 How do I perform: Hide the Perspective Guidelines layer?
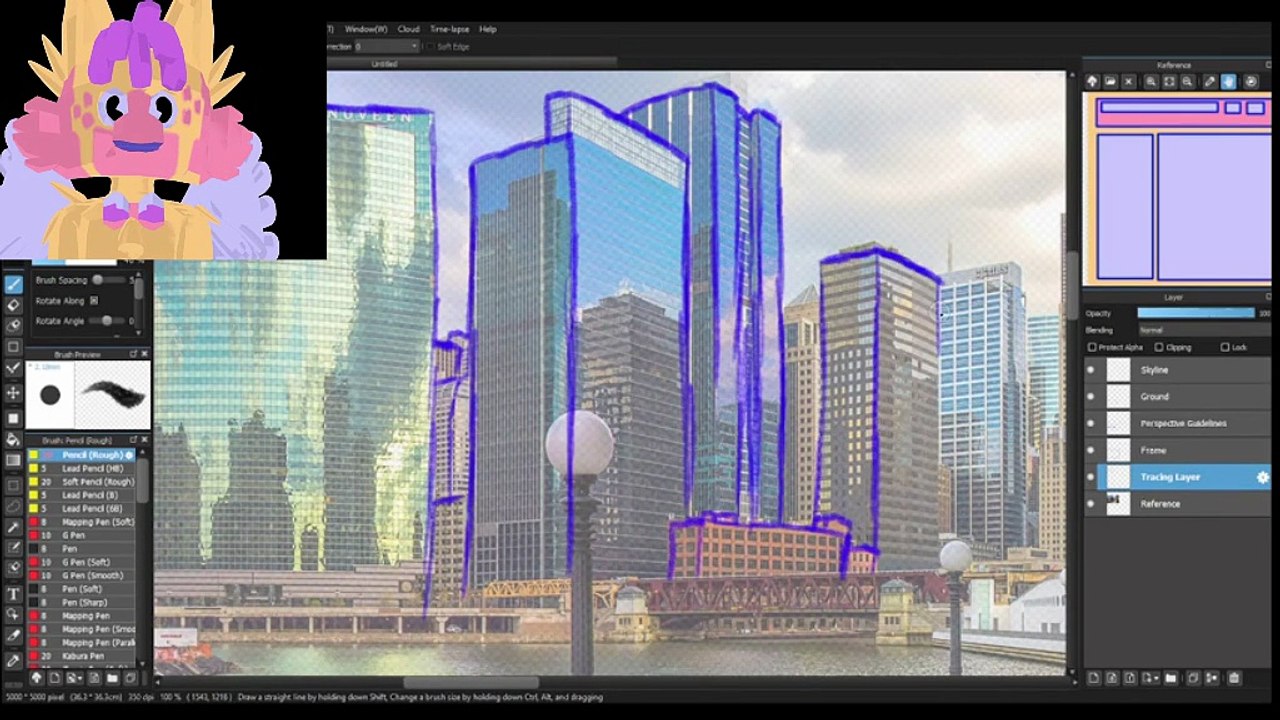coord(1091,424)
